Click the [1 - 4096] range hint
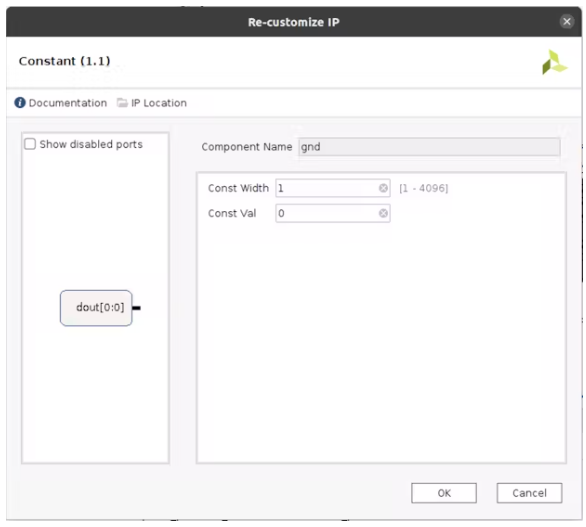 pos(423,188)
